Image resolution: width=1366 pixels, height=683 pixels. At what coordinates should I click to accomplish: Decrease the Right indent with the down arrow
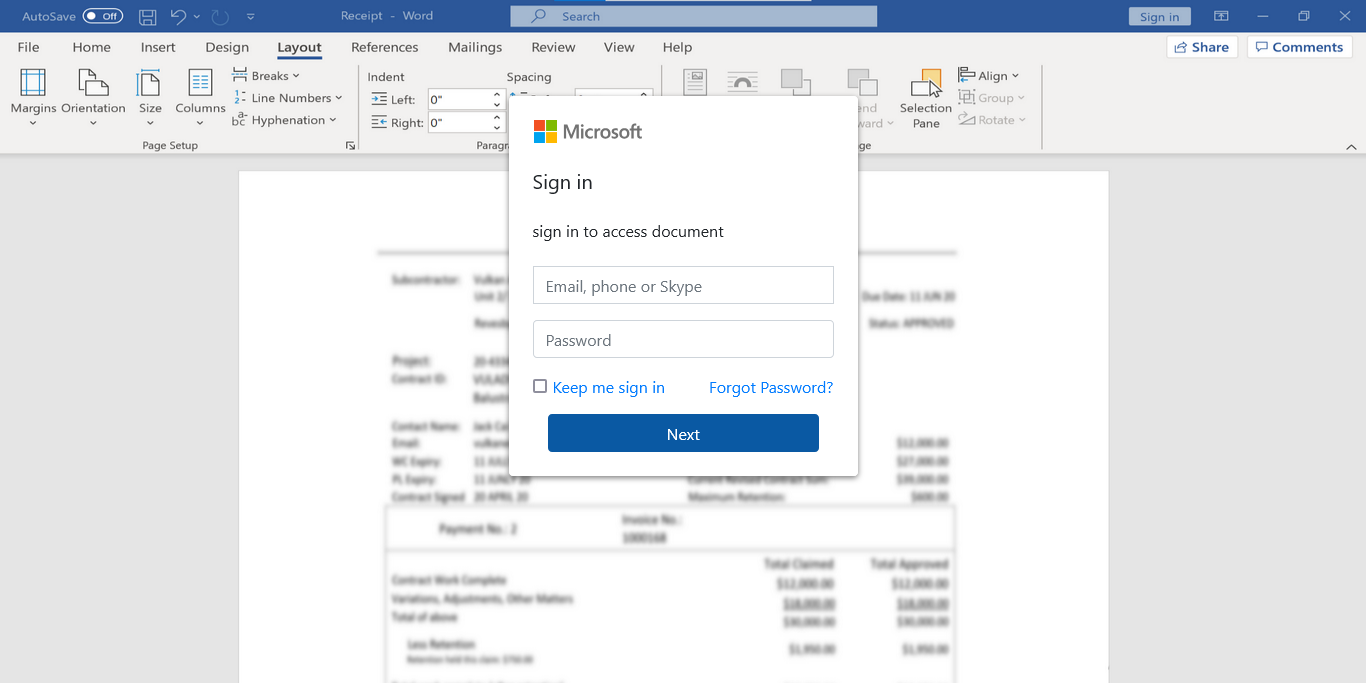[497, 128]
